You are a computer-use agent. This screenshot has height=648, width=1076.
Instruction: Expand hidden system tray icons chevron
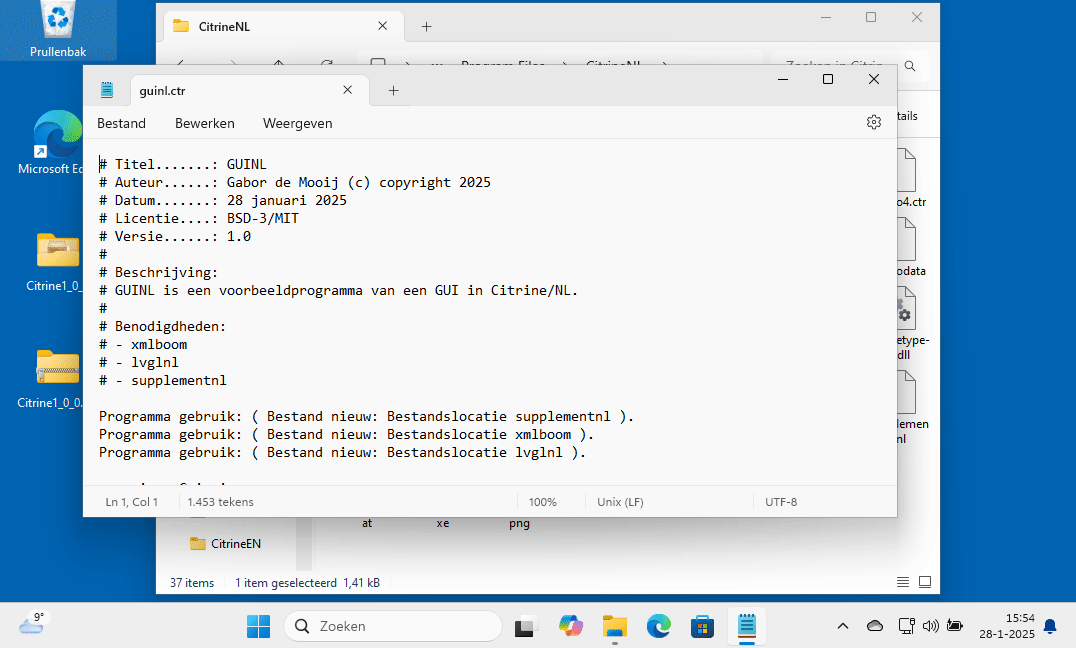pyautogui.click(x=843, y=626)
